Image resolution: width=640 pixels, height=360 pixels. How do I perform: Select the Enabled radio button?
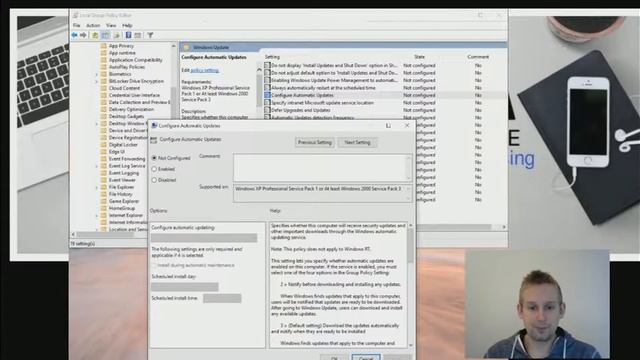coord(154,169)
